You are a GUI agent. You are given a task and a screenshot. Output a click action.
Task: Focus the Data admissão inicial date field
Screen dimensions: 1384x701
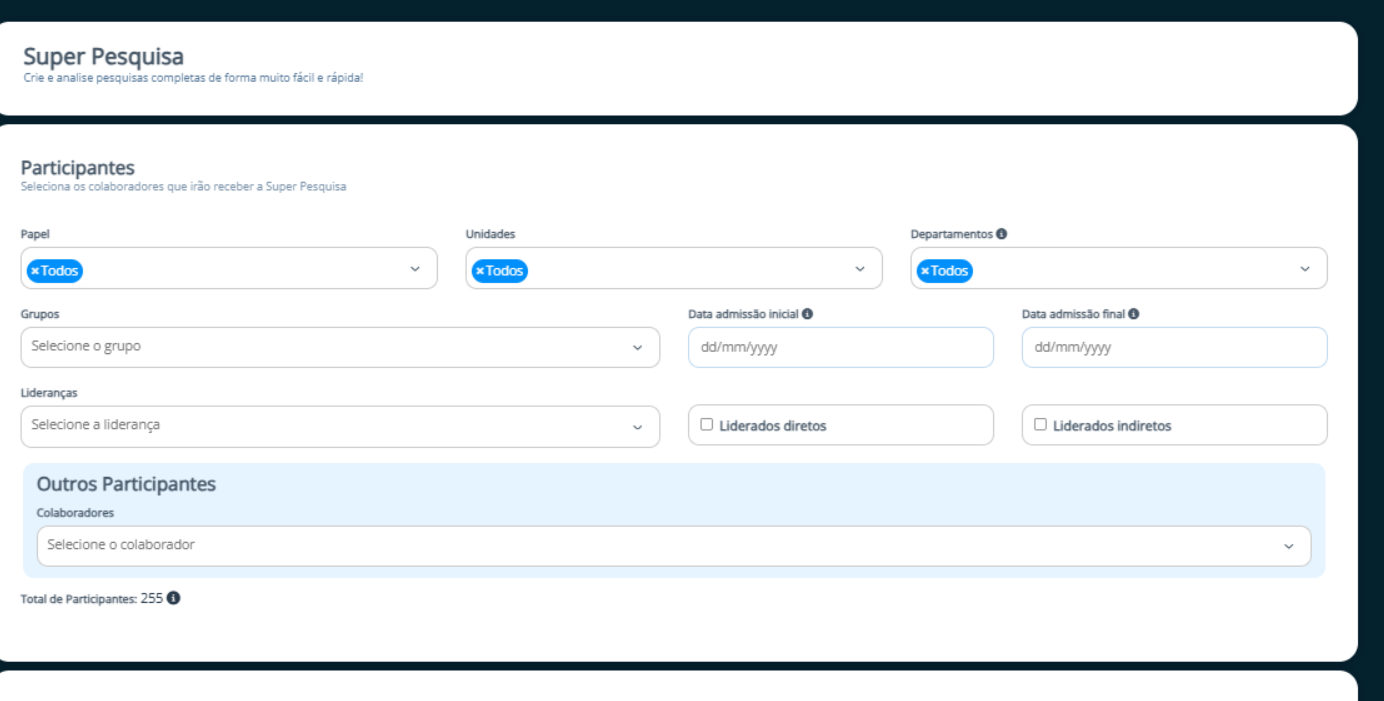pos(841,347)
